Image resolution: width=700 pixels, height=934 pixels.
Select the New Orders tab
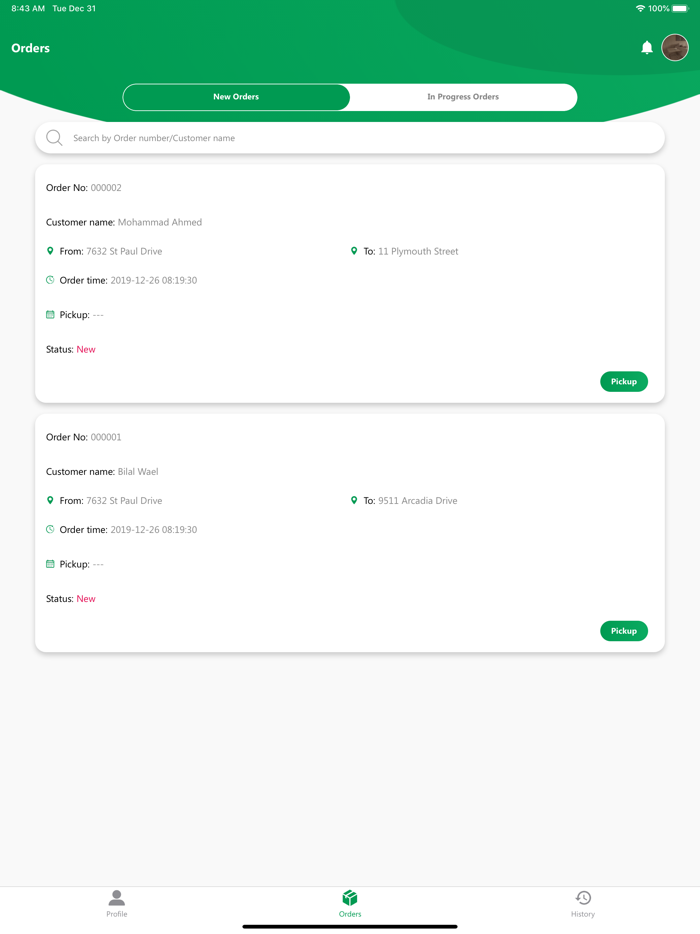(236, 97)
